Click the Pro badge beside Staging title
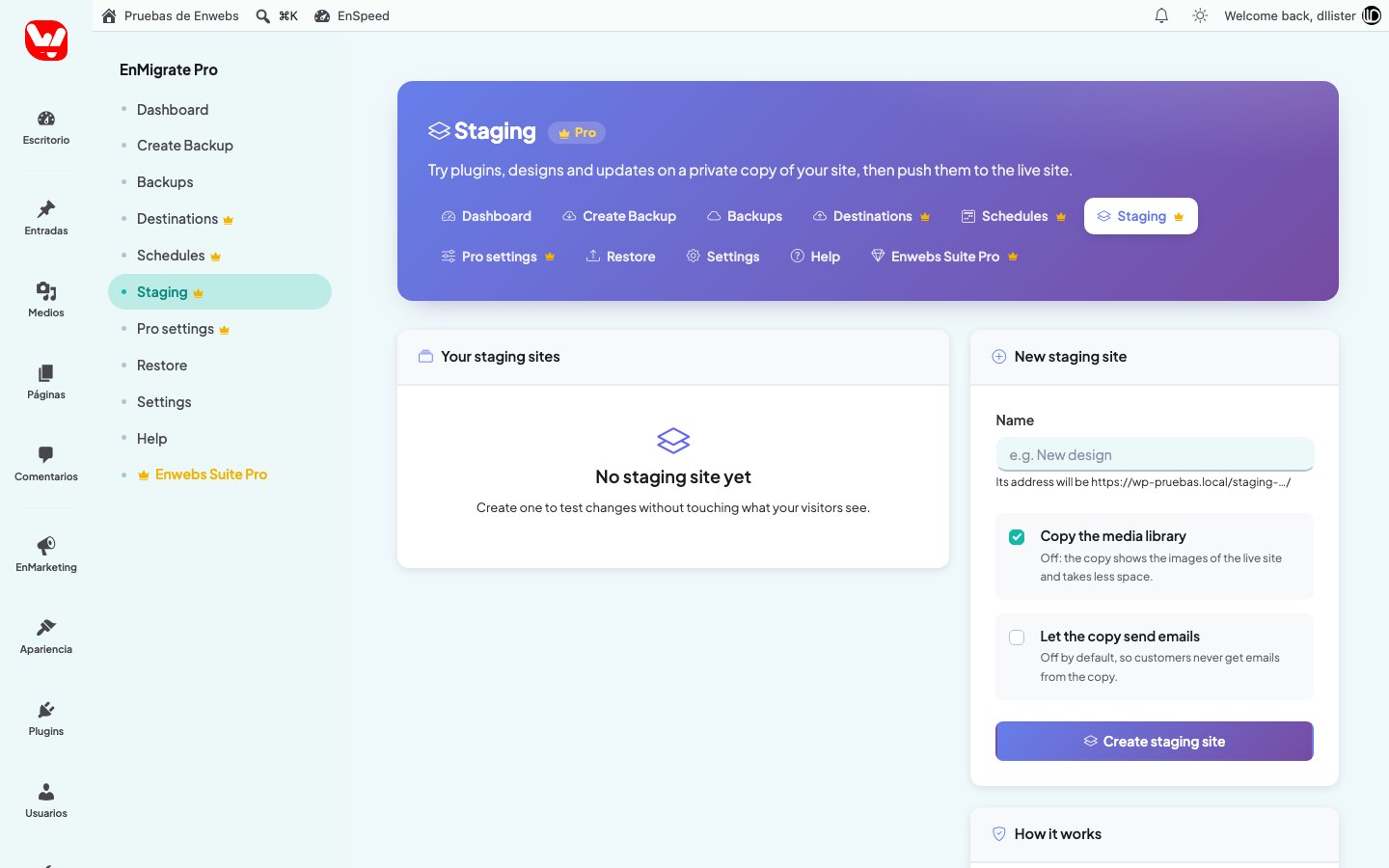 [577, 133]
